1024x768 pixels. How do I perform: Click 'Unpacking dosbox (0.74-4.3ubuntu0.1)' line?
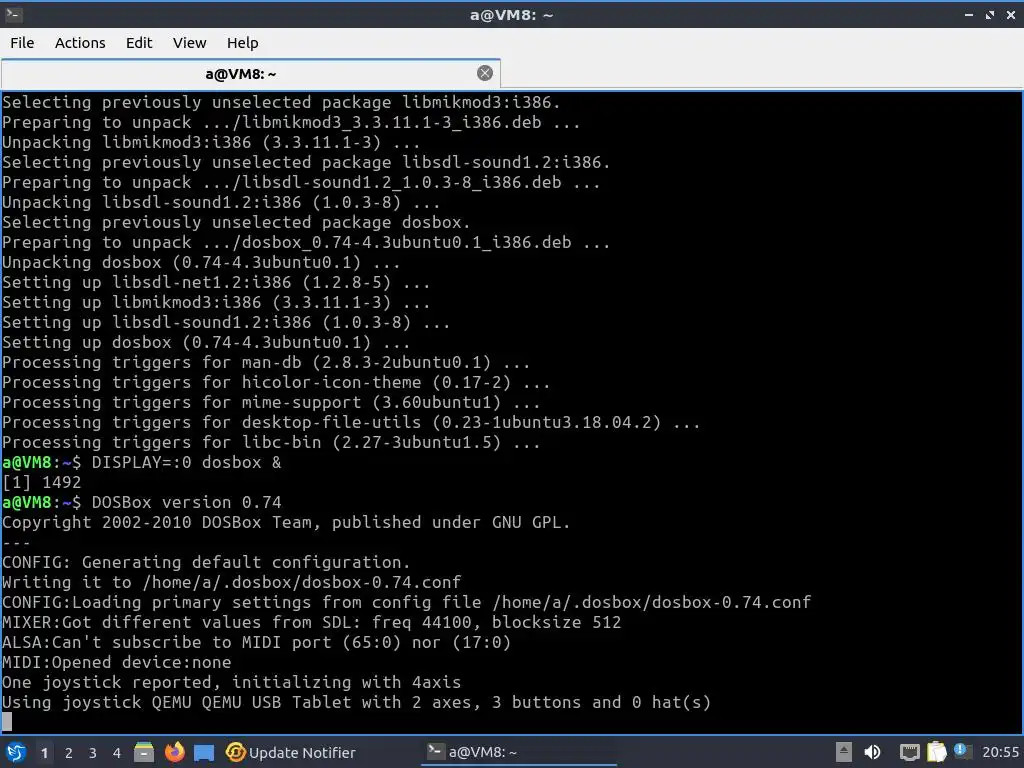pyautogui.click(x=201, y=263)
